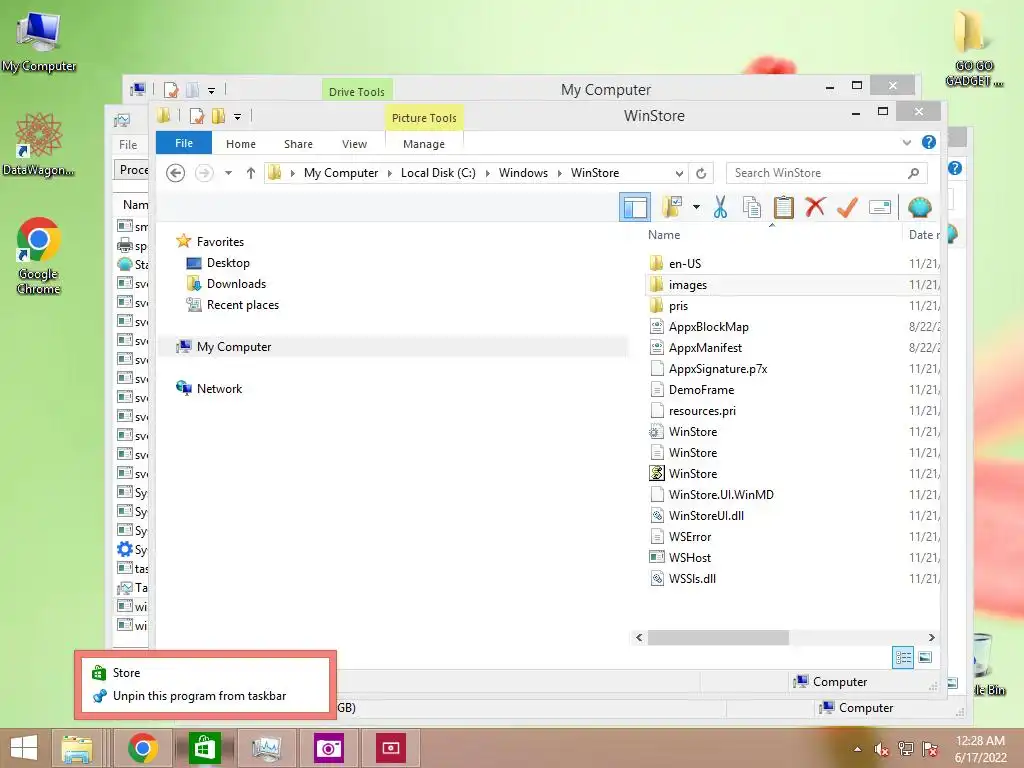
Task: Click Local Disk (C:) in the breadcrumb
Action: point(438,173)
